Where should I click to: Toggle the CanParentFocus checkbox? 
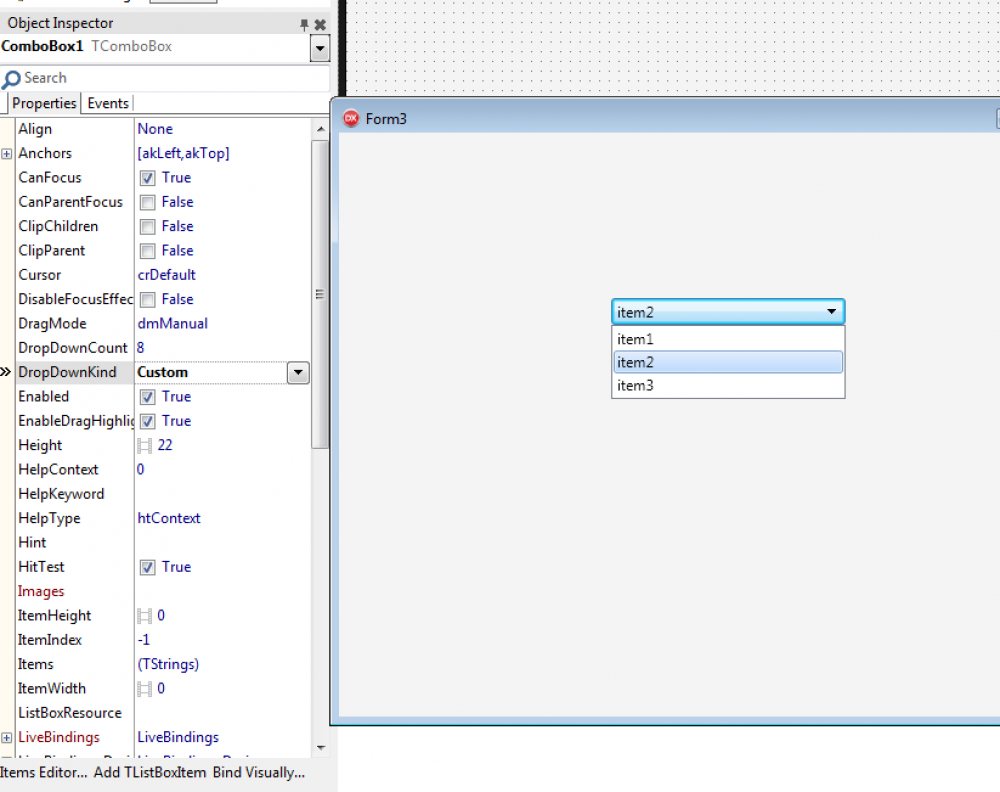[x=147, y=202]
